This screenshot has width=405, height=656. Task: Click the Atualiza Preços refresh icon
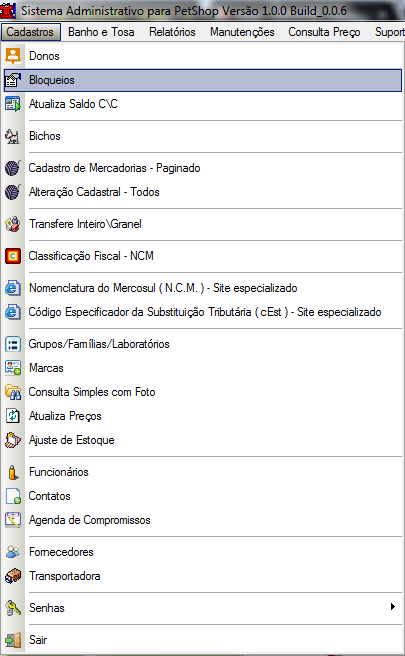tap(13, 416)
